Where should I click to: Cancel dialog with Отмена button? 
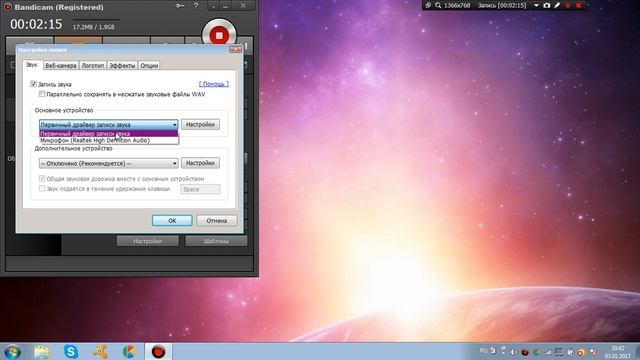coord(216,220)
